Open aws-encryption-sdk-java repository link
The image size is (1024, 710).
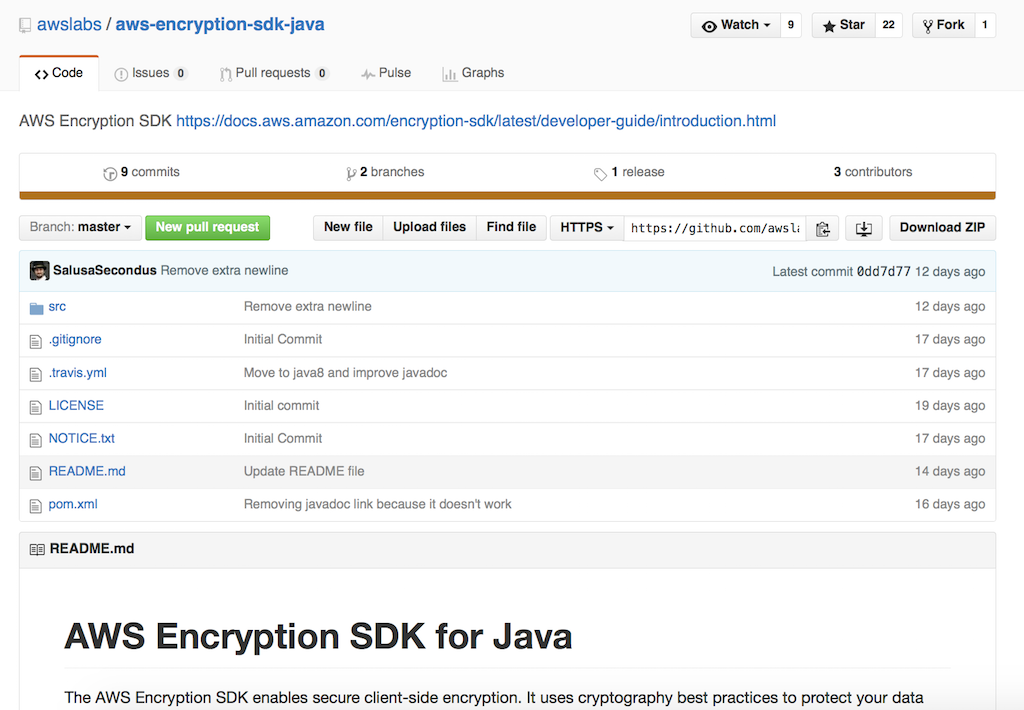220,25
